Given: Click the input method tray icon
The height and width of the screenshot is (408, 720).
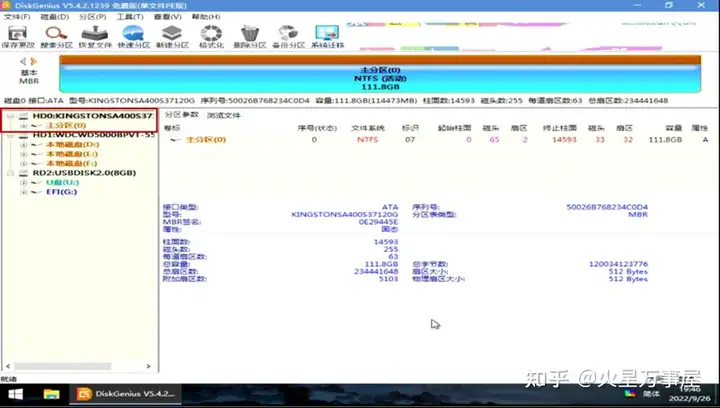Looking at the screenshot, I should pos(630,394).
